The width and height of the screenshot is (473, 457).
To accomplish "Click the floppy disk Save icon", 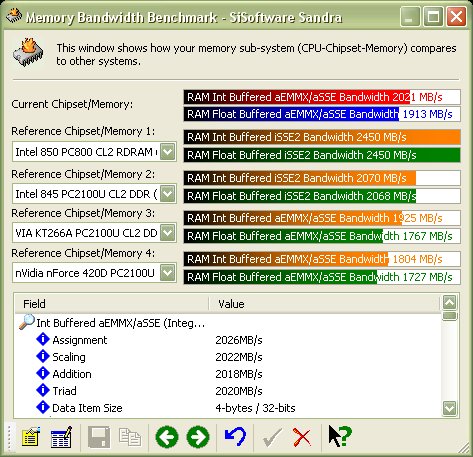I will tap(99, 437).
